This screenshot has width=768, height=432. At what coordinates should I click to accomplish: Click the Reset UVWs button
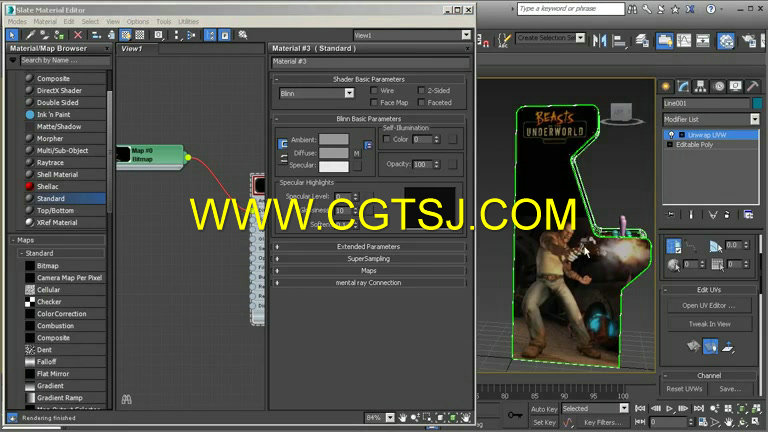click(684, 389)
